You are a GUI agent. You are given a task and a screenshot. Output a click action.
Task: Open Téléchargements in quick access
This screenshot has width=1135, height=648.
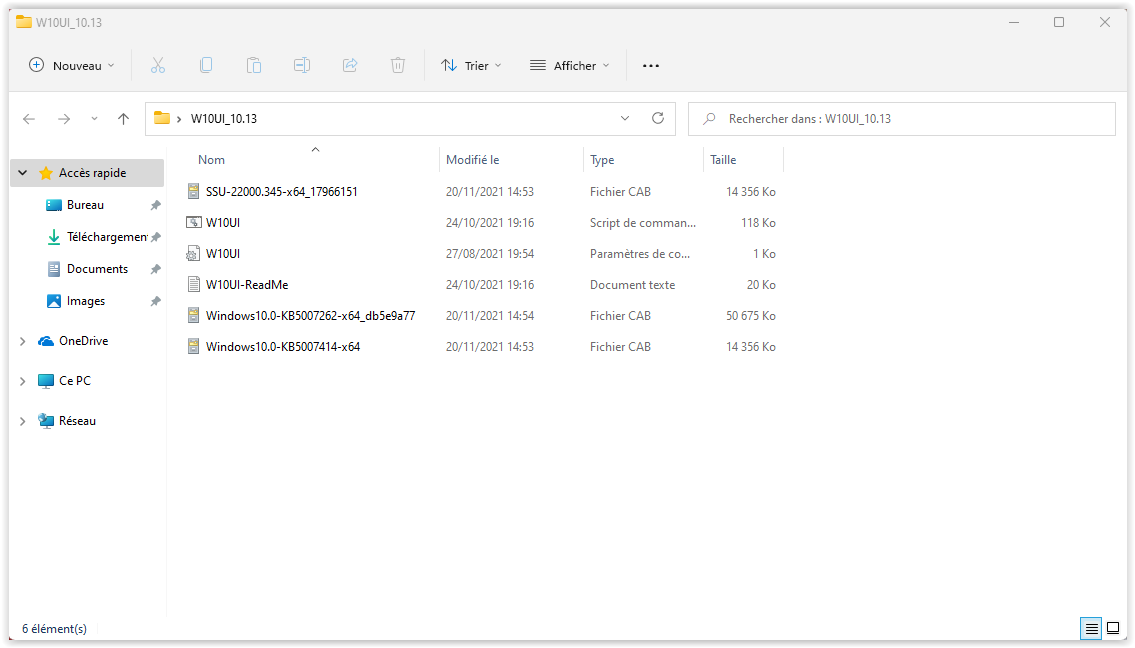(96, 237)
